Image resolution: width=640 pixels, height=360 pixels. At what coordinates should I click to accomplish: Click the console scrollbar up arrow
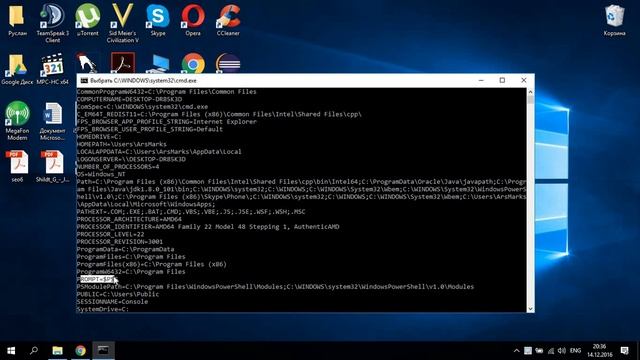tap(530, 92)
